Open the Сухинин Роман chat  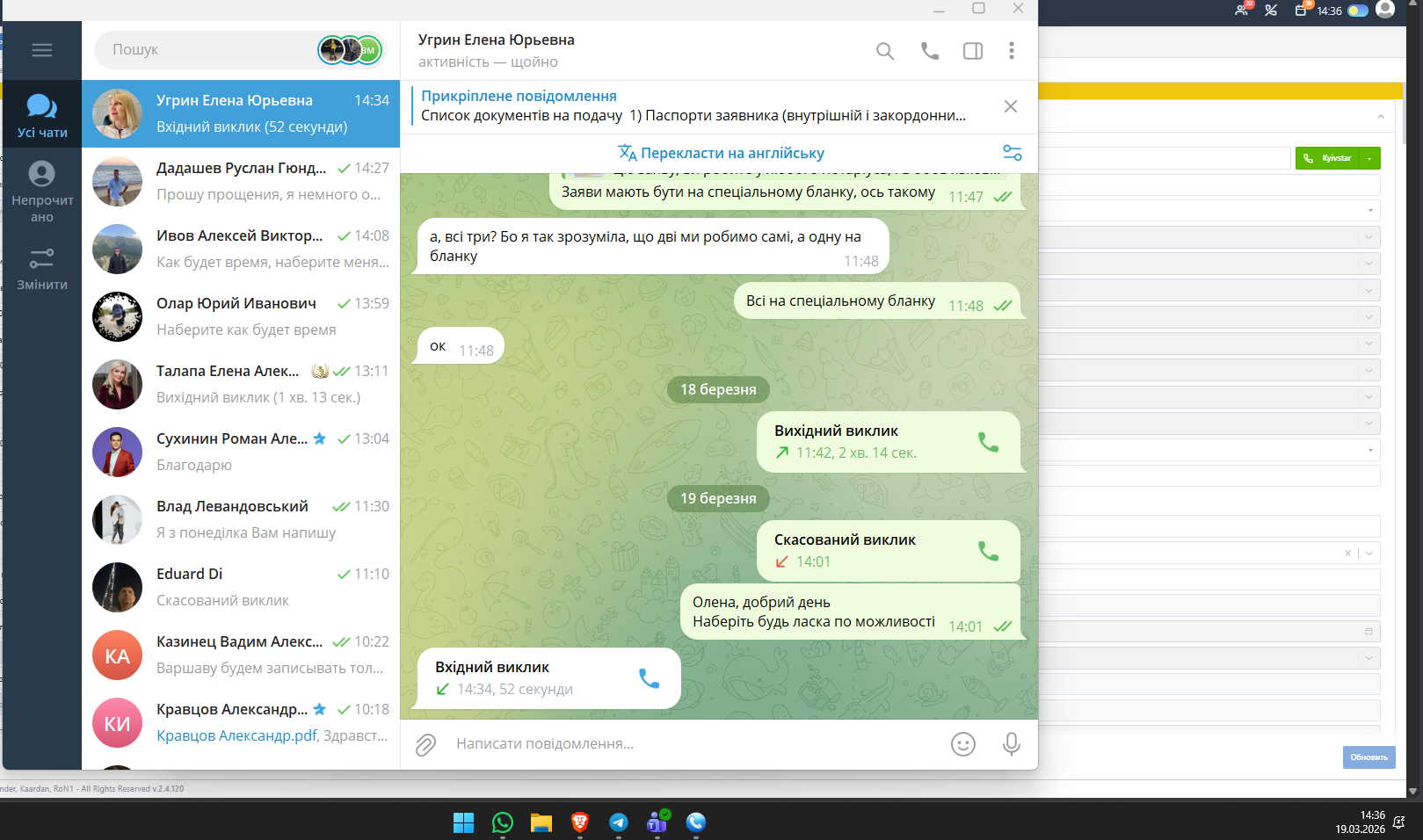click(x=241, y=452)
